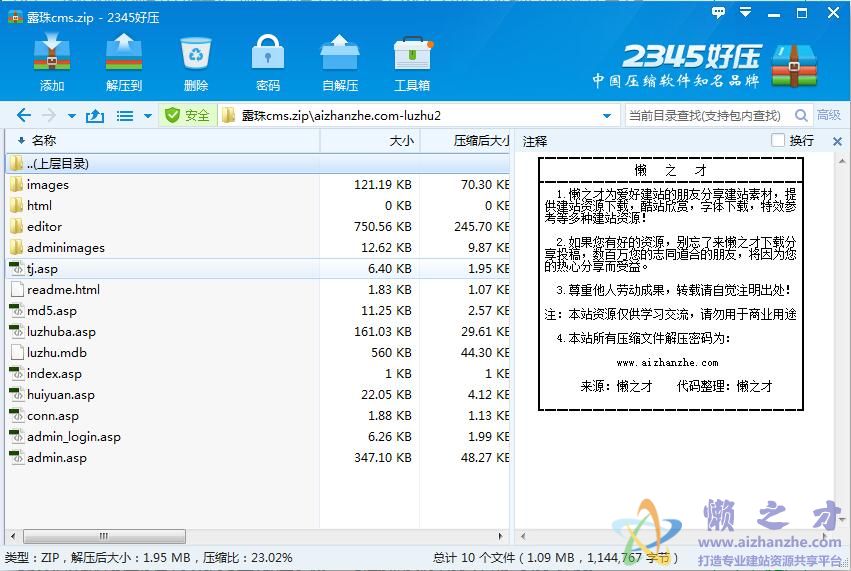Click the up-one-level folder icon
Viewport: 851px width, 571px height.
pyautogui.click(x=95, y=115)
